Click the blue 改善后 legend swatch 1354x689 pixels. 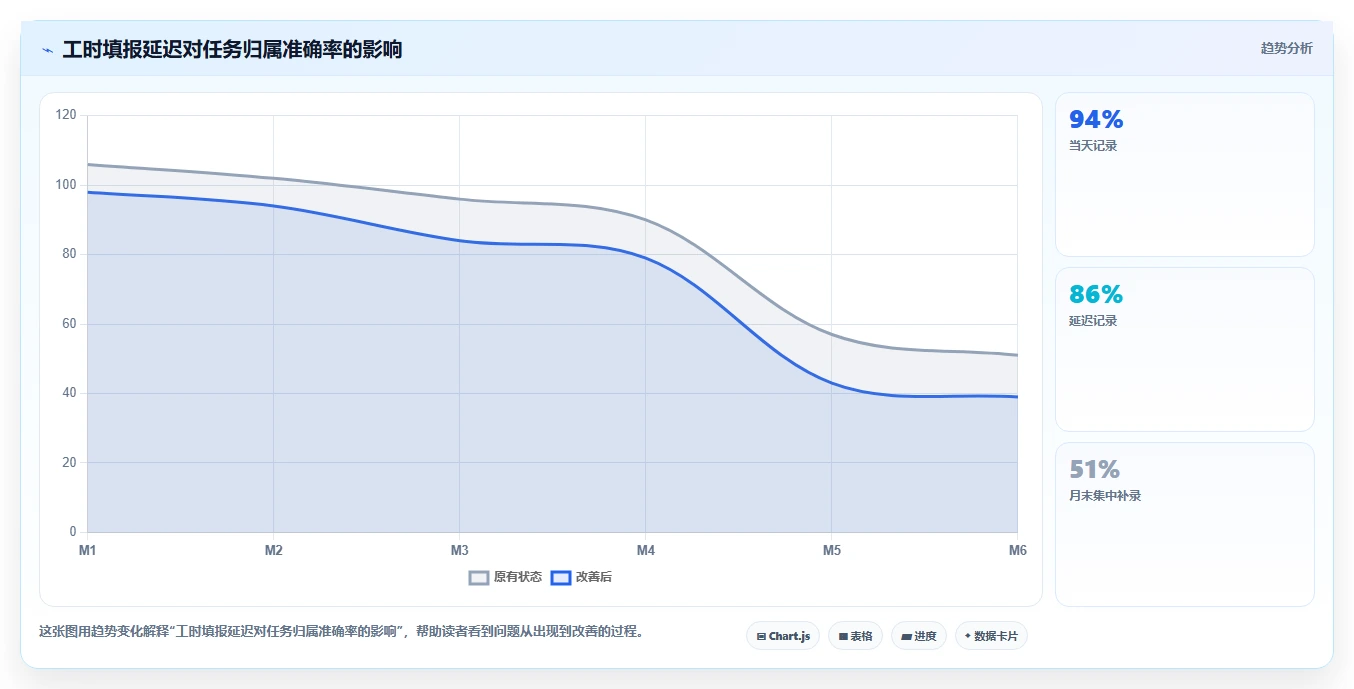(561, 577)
